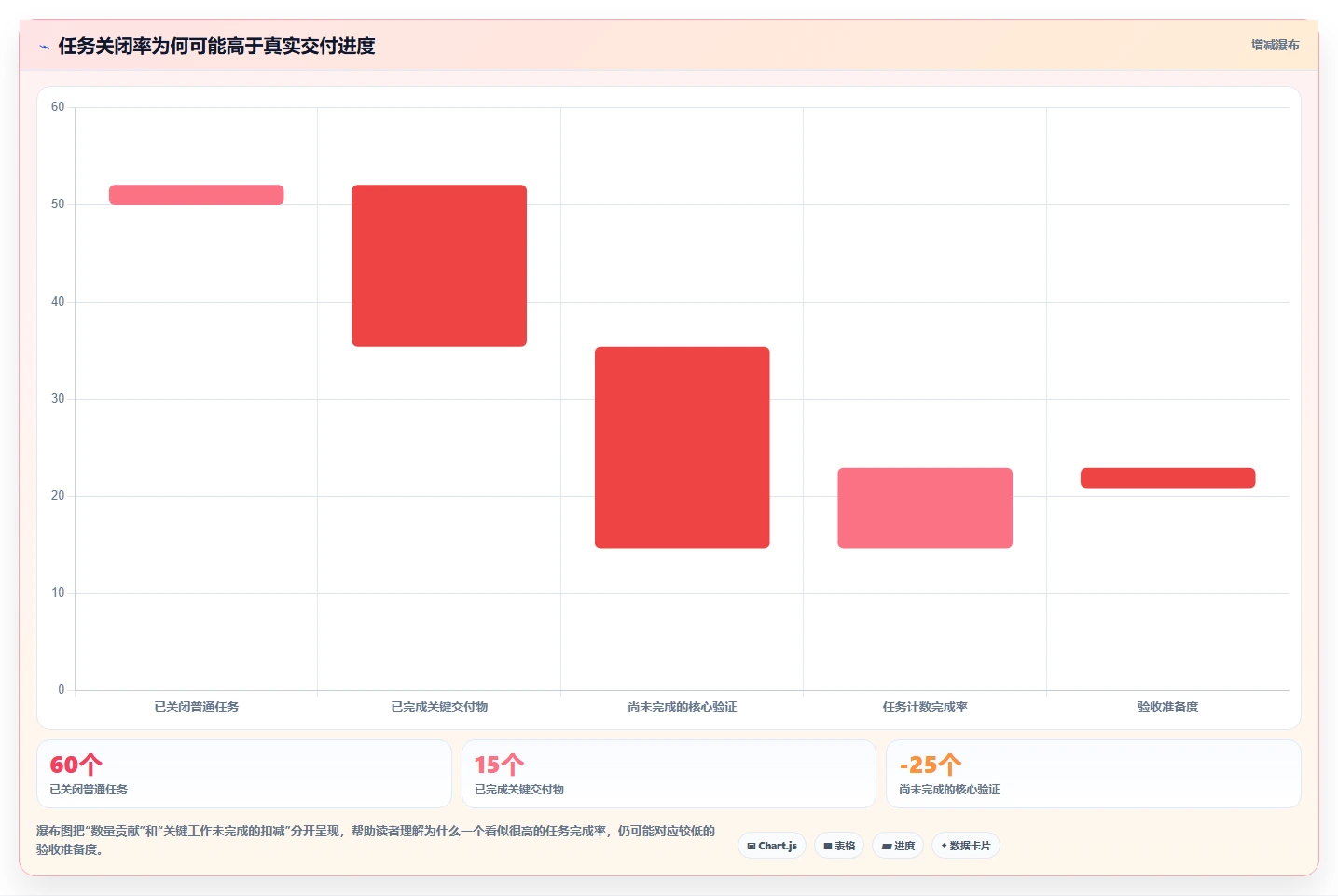The width and height of the screenshot is (1338, 896).
Task: Select the 数据卡片 tag chip
Action: [966, 846]
